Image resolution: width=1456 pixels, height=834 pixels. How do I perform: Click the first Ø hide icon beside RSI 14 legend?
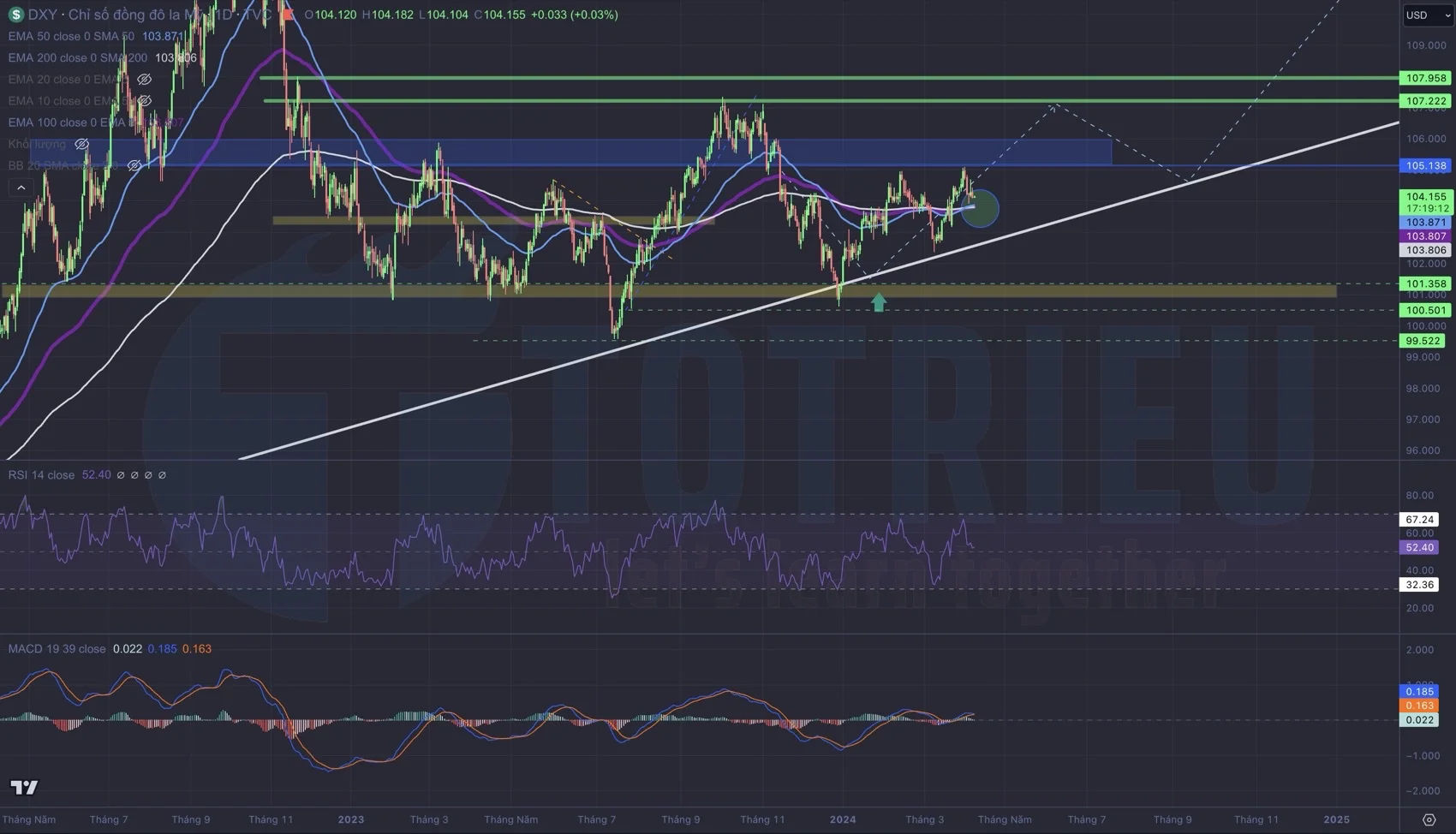point(121,475)
